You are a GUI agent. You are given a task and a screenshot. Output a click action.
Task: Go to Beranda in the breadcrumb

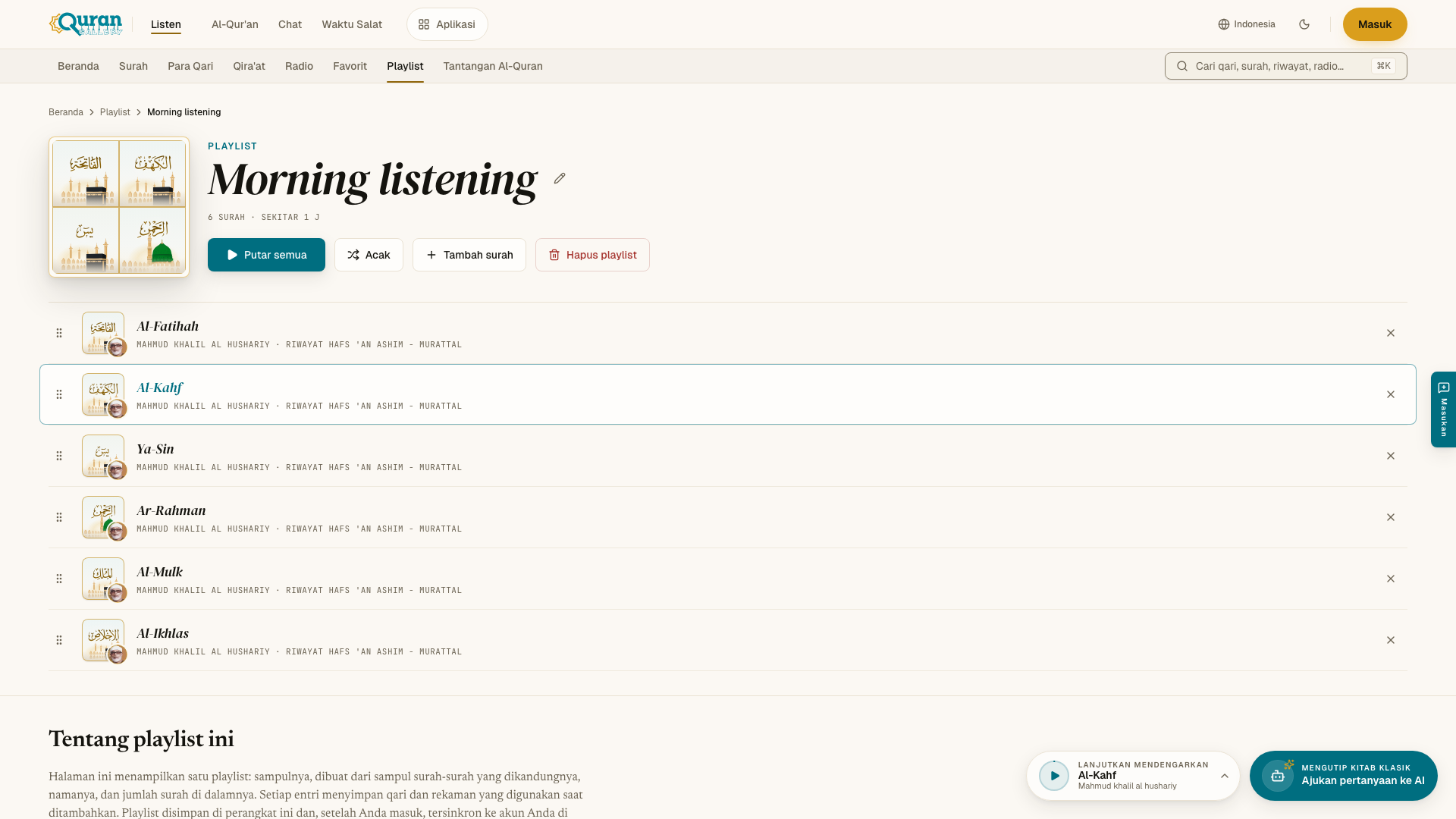pos(66,112)
